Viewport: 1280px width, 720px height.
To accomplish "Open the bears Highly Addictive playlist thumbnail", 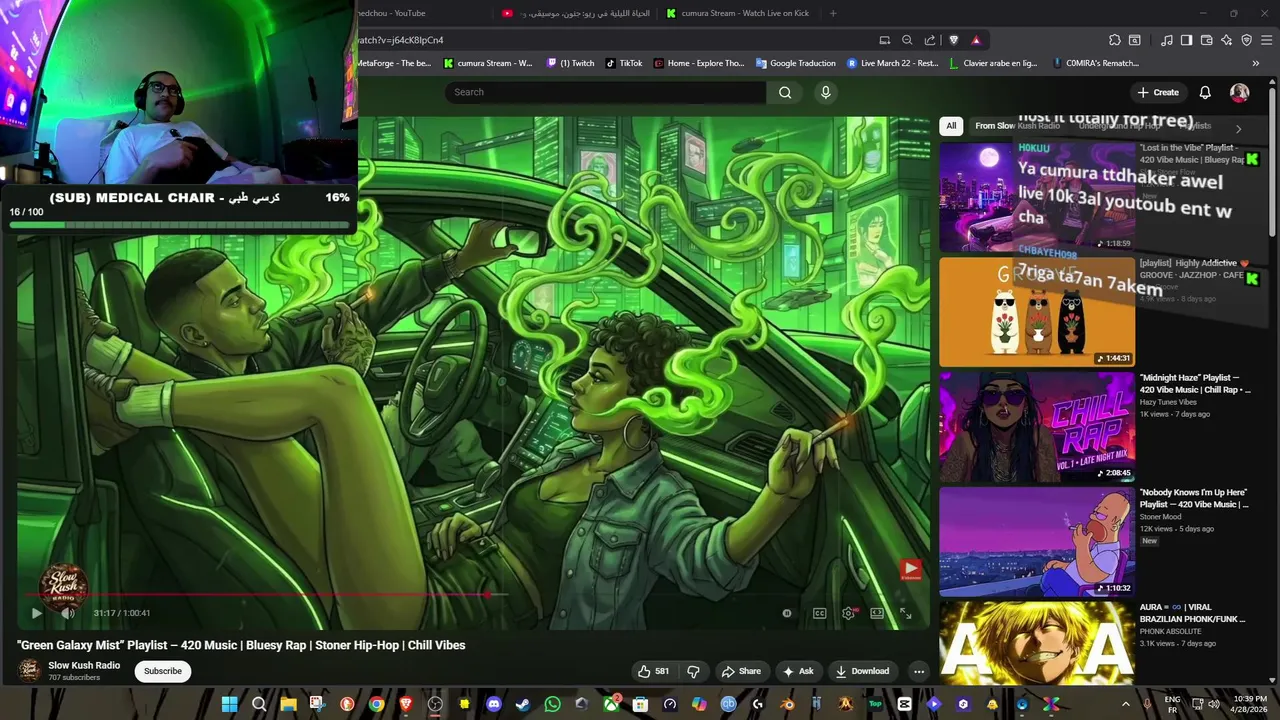I will [1037, 312].
